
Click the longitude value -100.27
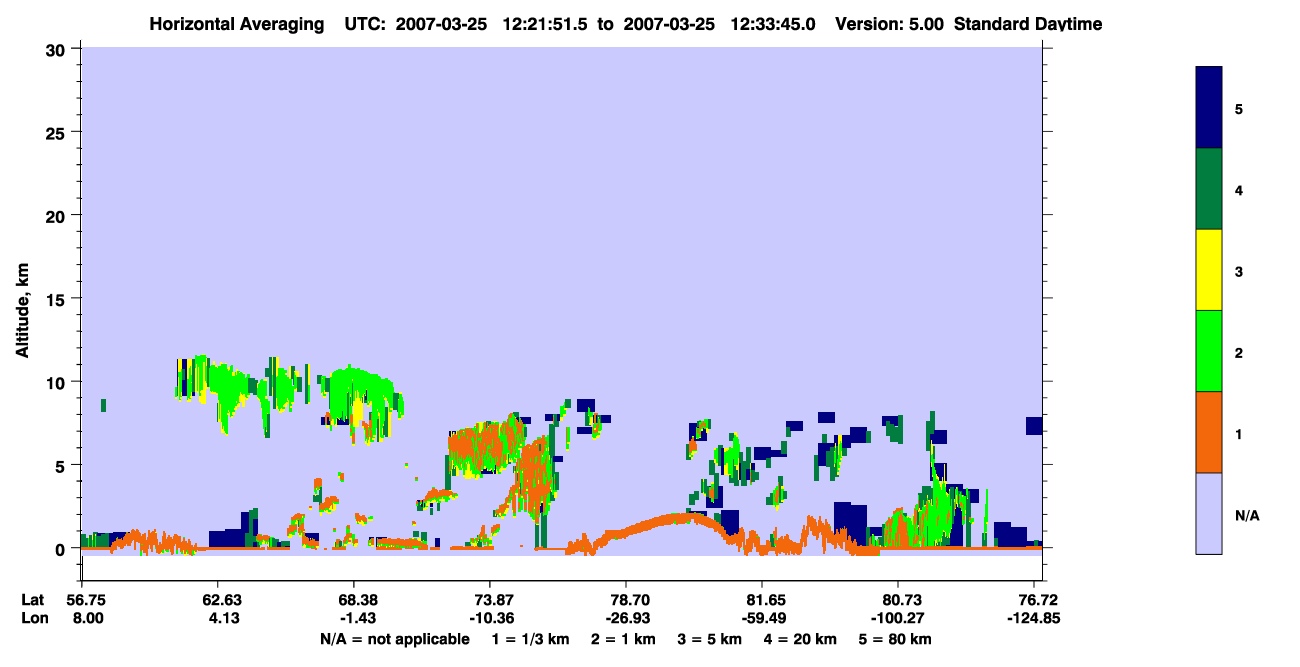(899, 618)
